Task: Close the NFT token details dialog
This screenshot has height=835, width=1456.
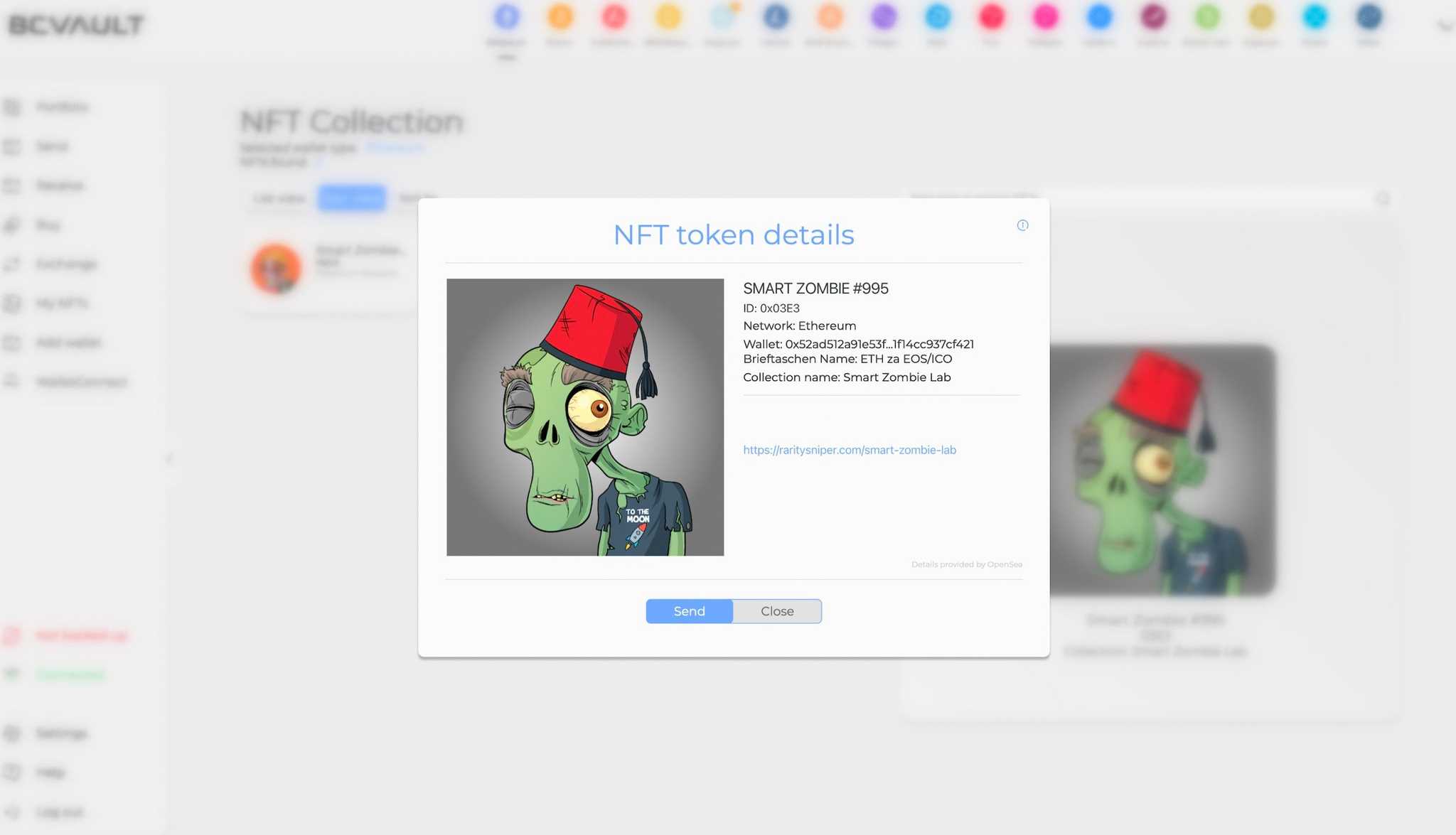Action: (x=777, y=611)
